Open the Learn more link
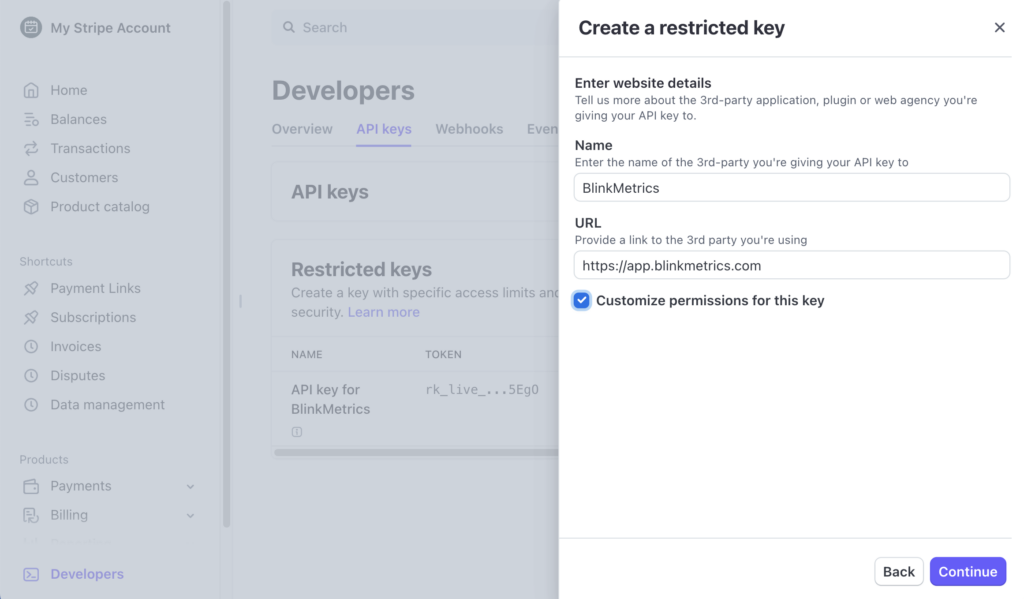The height and width of the screenshot is (599, 1024). (x=383, y=312)
